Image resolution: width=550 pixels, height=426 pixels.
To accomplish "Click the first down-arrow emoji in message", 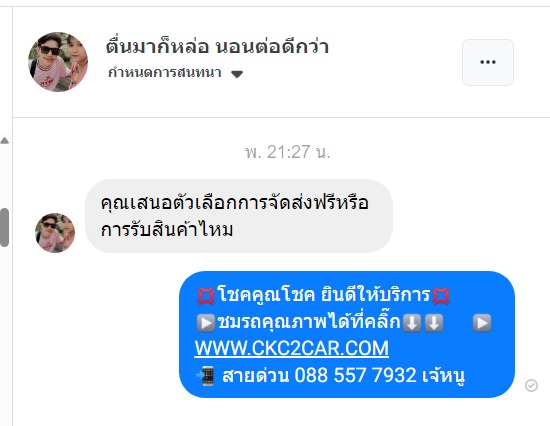I will (412, 323).
